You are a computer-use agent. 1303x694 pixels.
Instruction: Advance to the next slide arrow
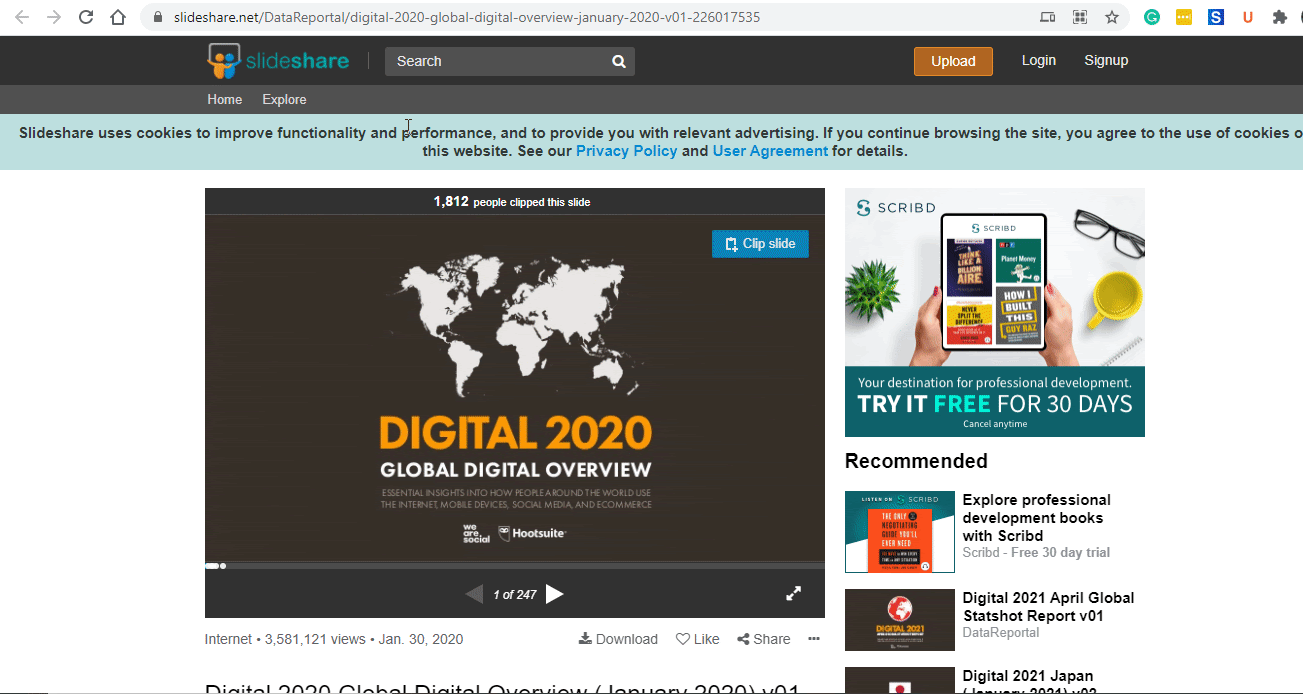(555, 594)
